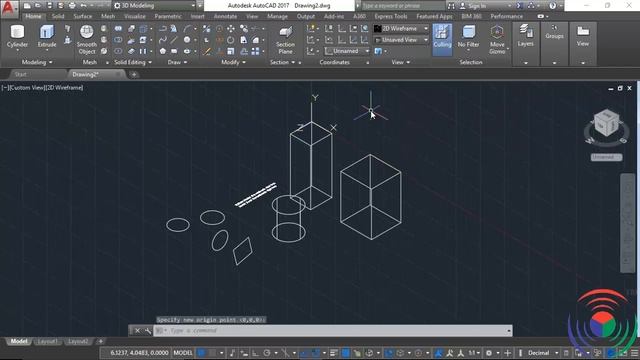Screen dimensions: 640x360
Task: Click the ViewCube in drawing area
Action: 607,123
